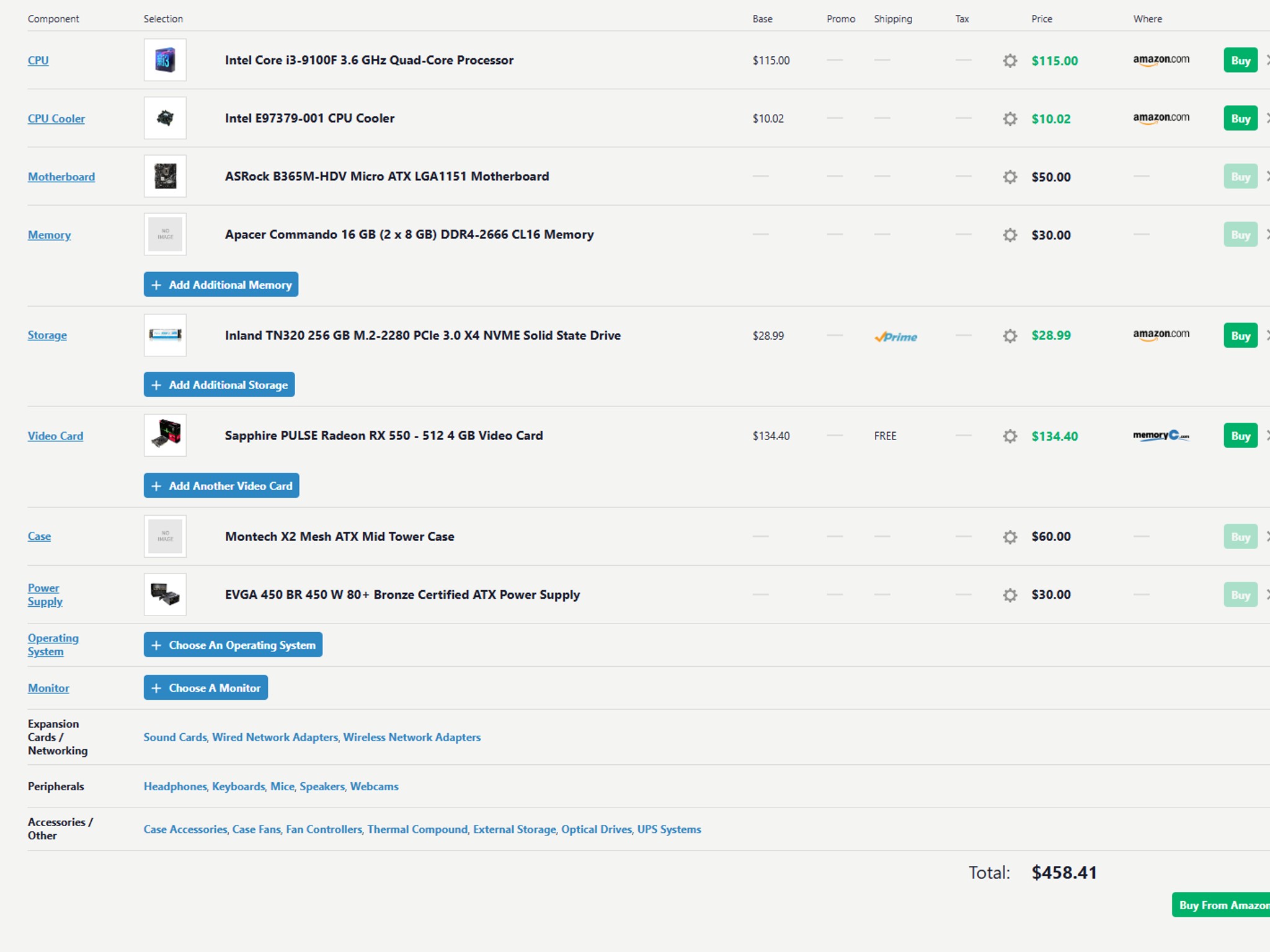The height and width of the screenshot is (952, 1270).
Task: Click Buy From Amazon button
Action: point(1220,905)
